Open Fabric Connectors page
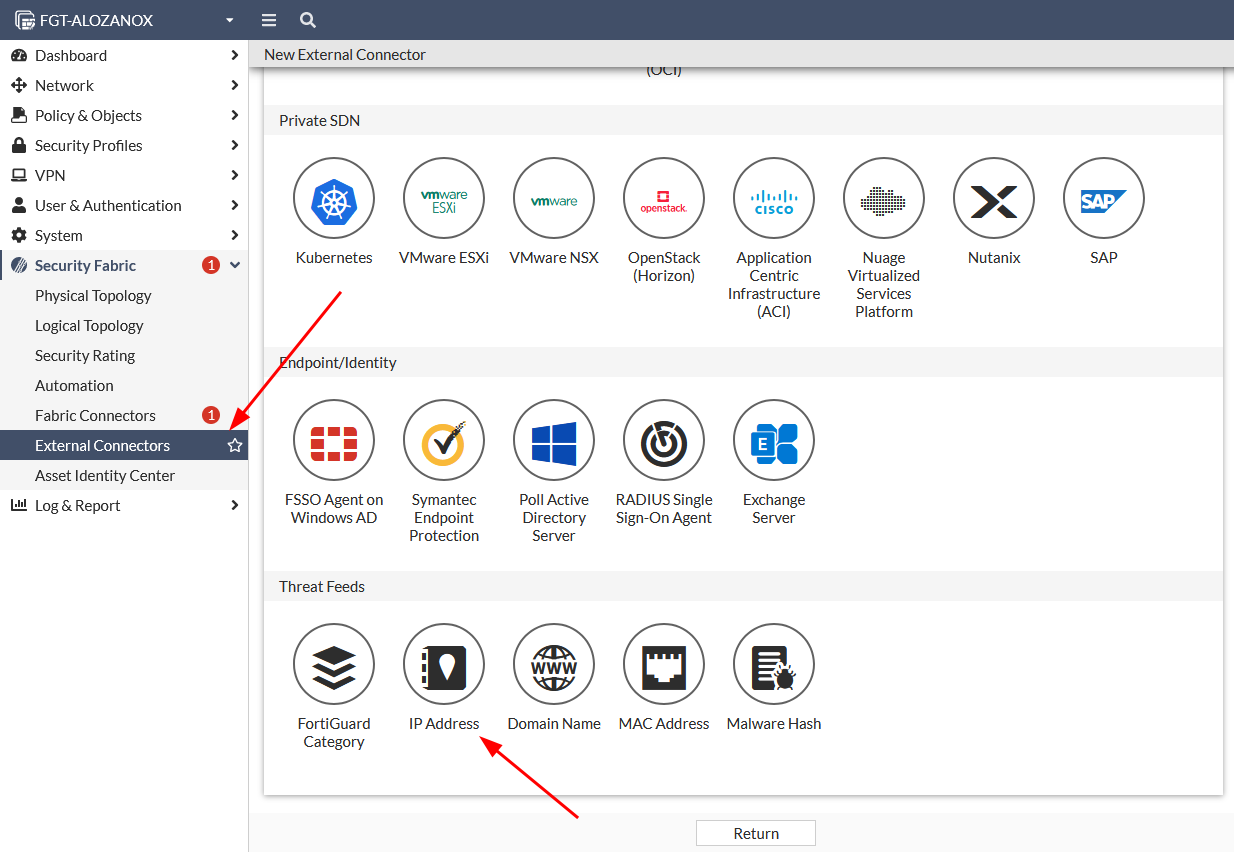Viewport: 1234px width, 852px height. (x=95, y=416)
